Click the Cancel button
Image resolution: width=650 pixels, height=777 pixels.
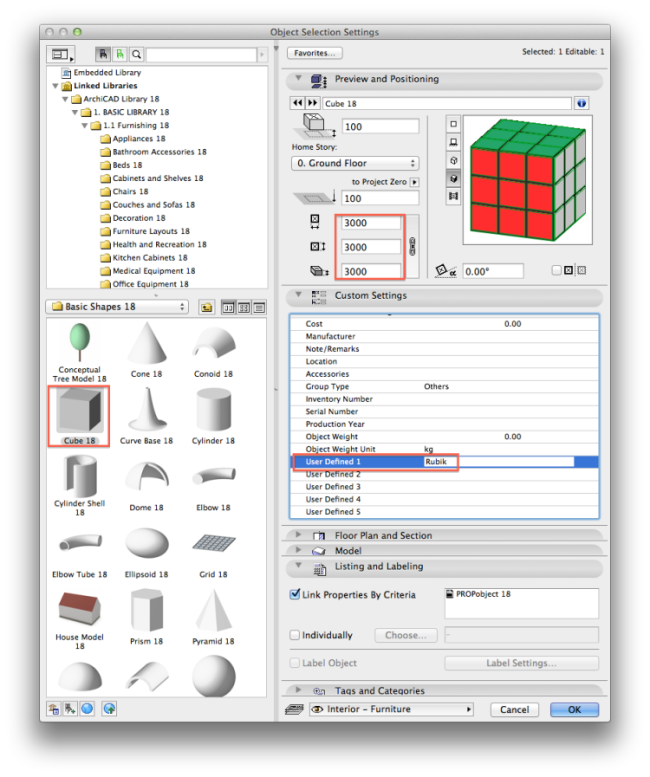(514, 710)
